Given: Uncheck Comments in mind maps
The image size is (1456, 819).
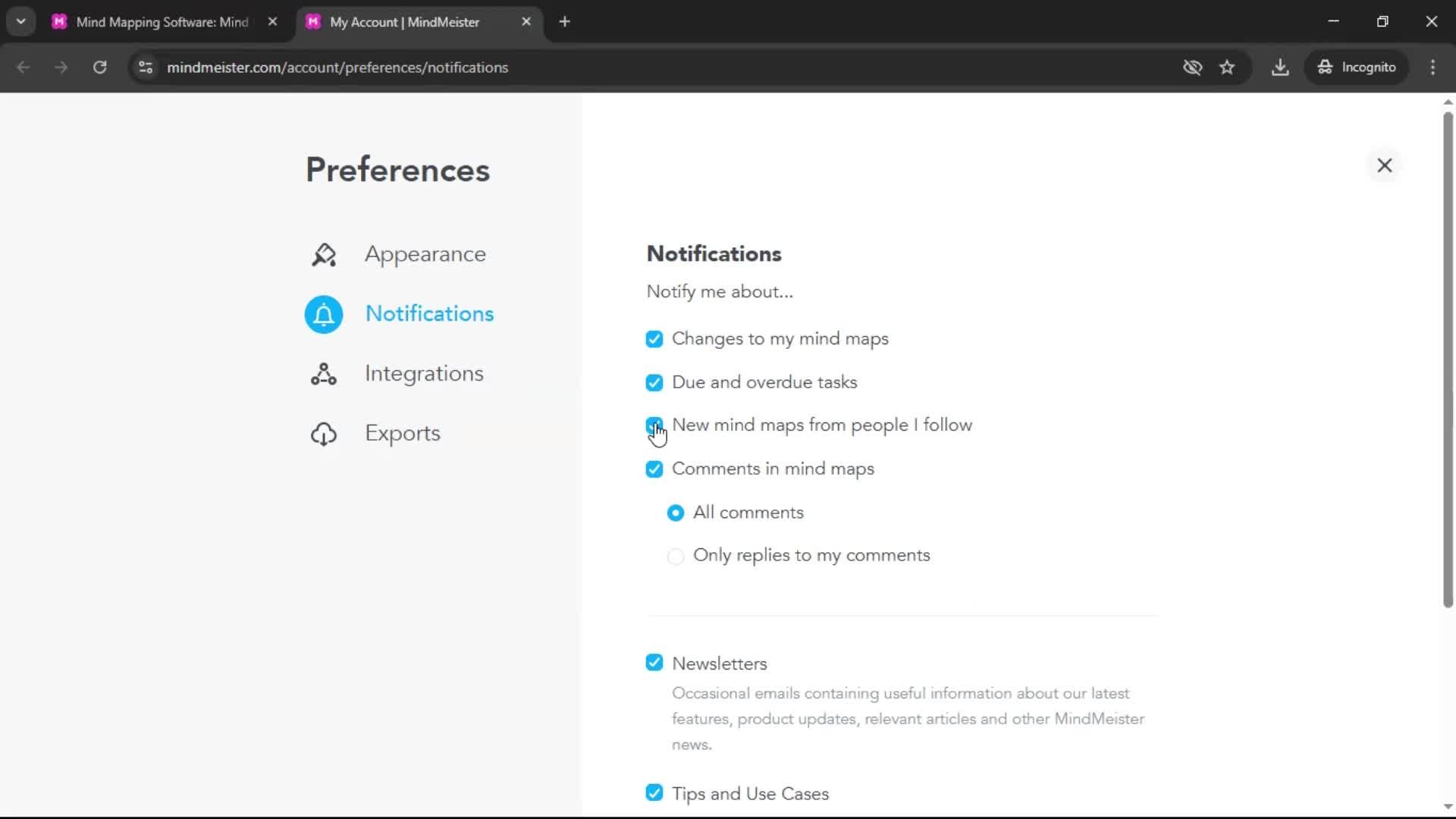Looking at the screenshot, I should 654,469.
